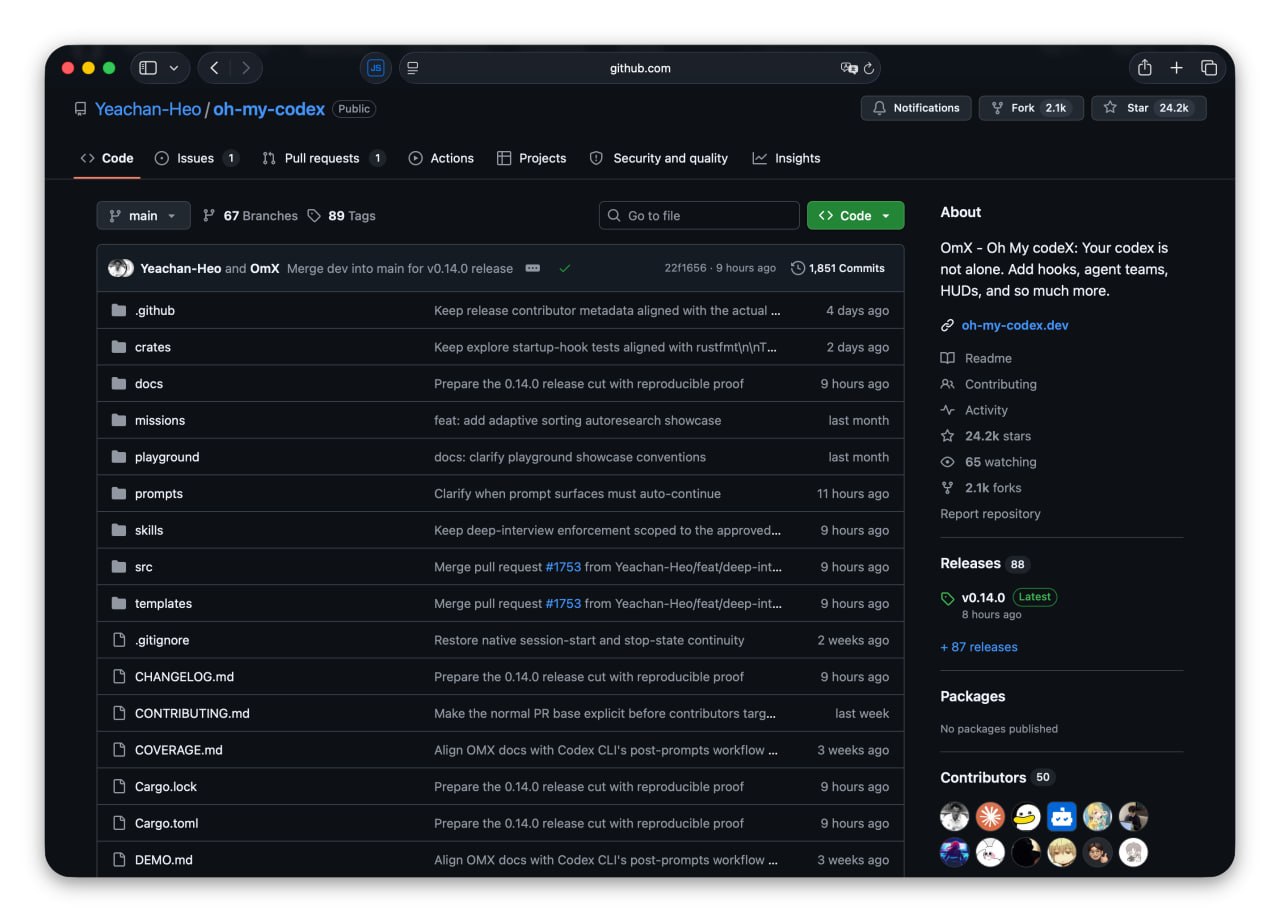Open the oh-my-codex.dev website link
1280x922 pixels.
[x=1014, y=325]
